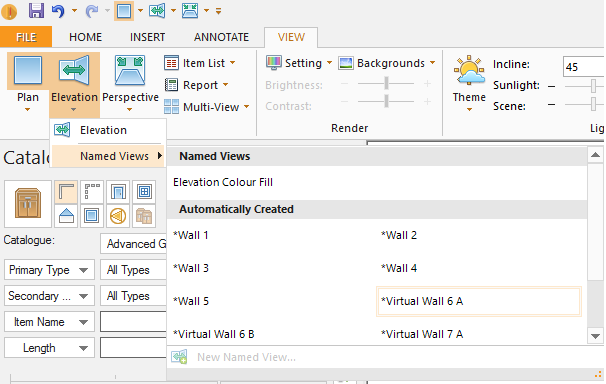Select the *Wall 4 view

click(398, 268)
